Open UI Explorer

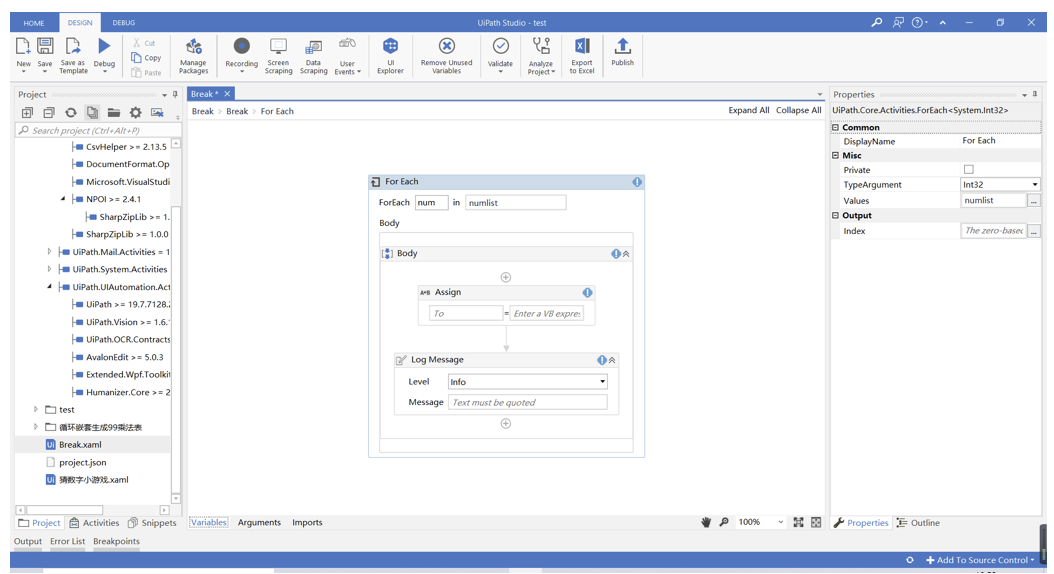click(391, 55)
